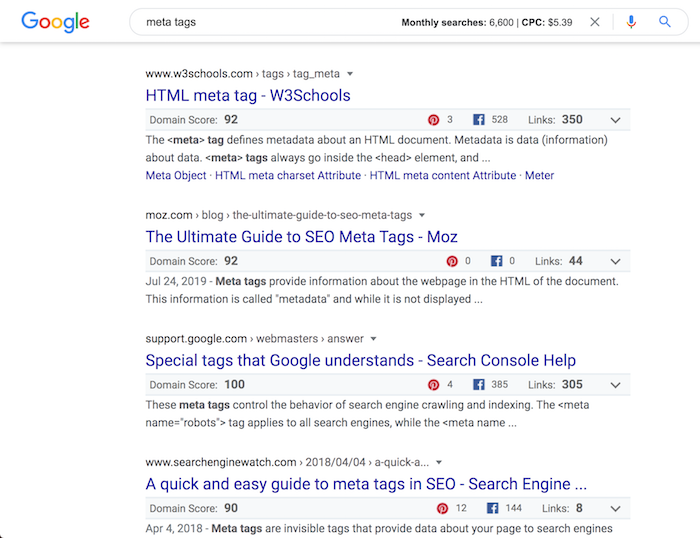
Task: Start voice search with microphone icon
Action: click(x=631, y=22)
